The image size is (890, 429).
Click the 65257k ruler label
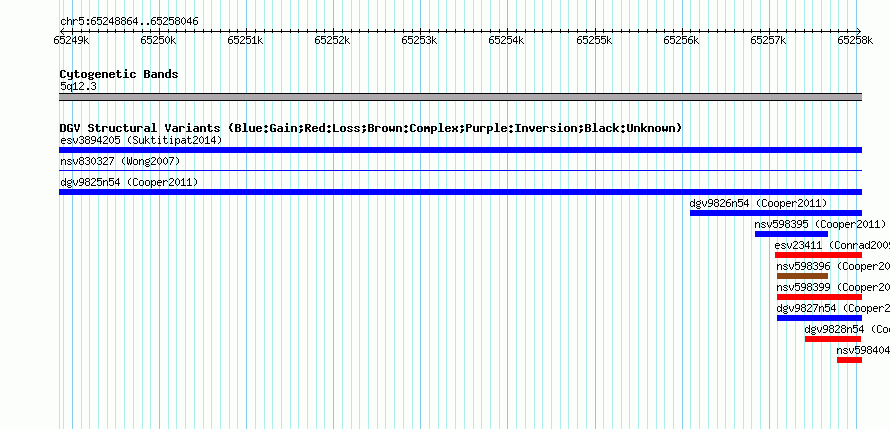[769, 40]
